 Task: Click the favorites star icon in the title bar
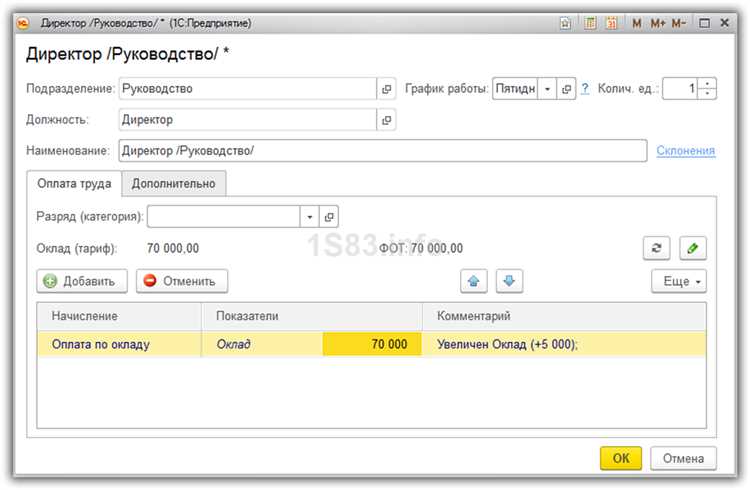(x=565, y=23)
